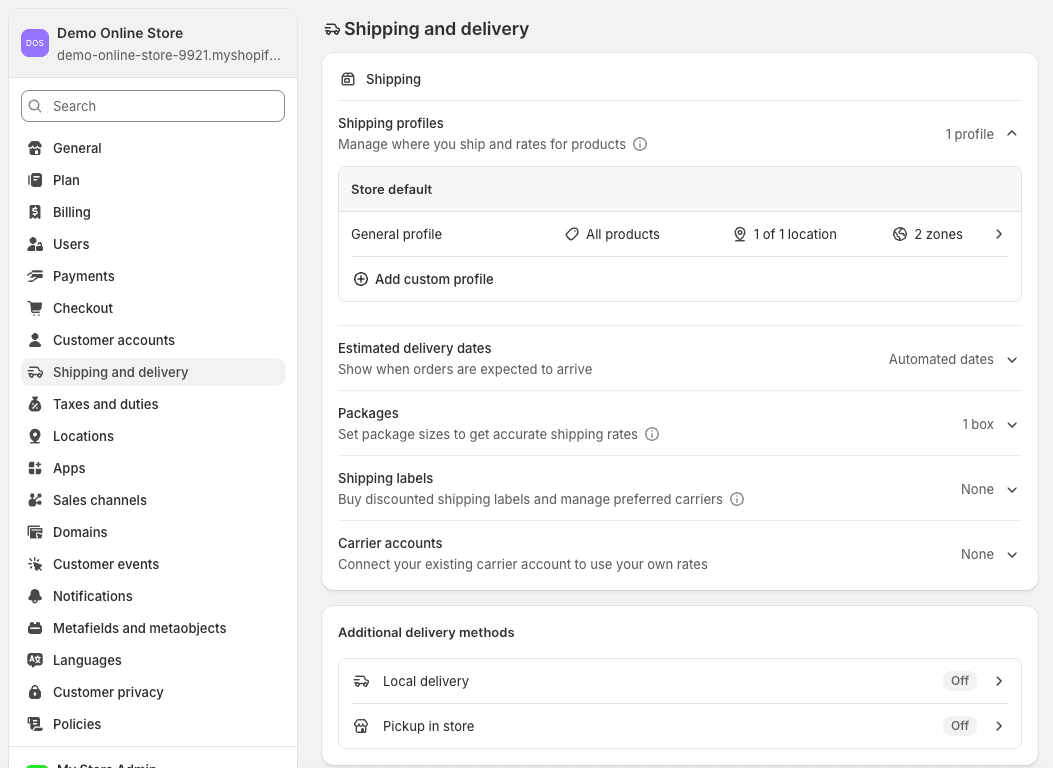Open General profile via right chevron
Screen dimensions: 1053x768
point(999,234)
